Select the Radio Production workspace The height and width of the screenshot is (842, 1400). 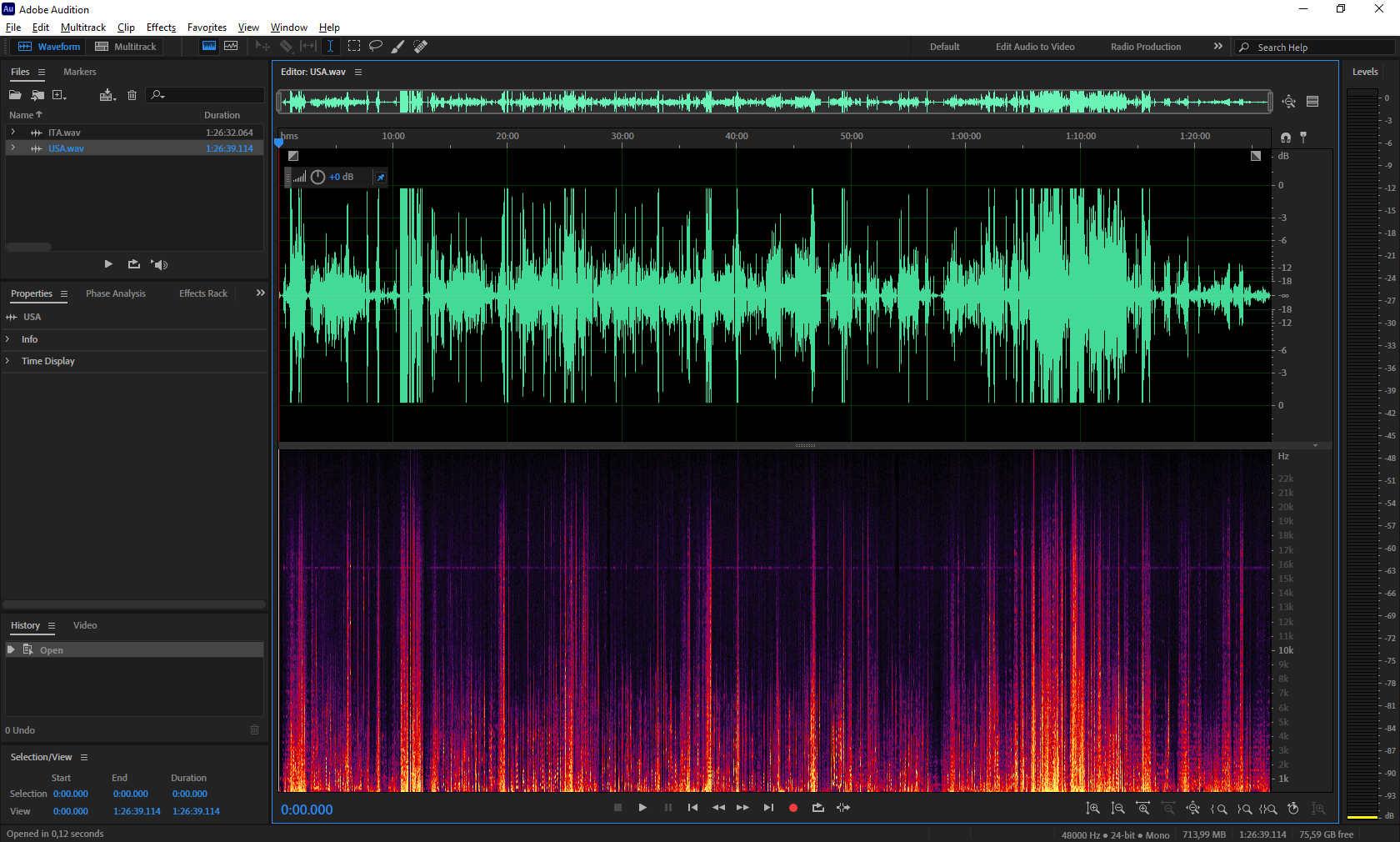1145,47
